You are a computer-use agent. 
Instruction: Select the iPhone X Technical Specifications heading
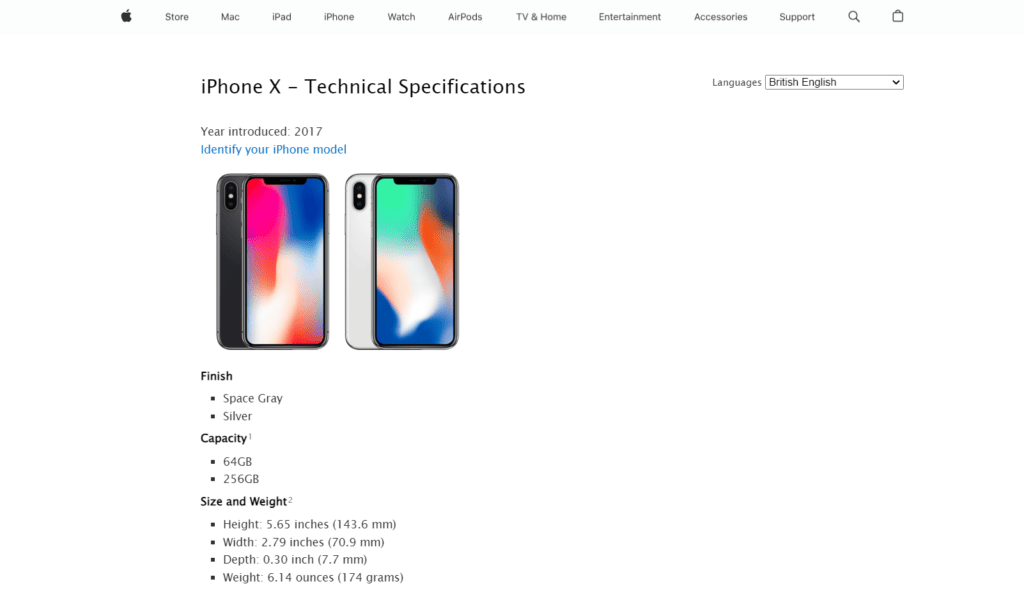coord(363,87)
